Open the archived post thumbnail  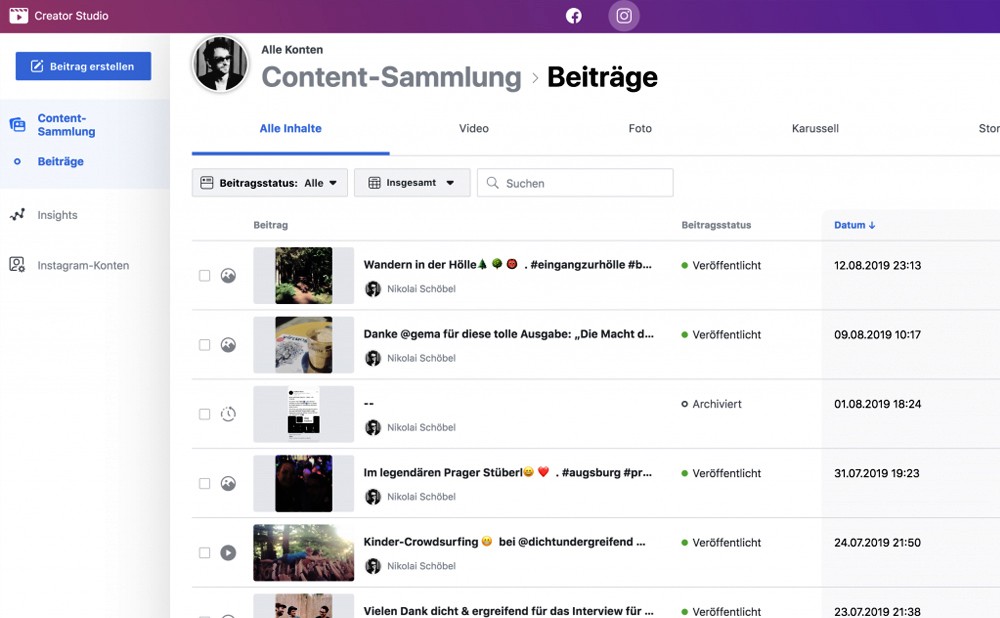[303, 414]
